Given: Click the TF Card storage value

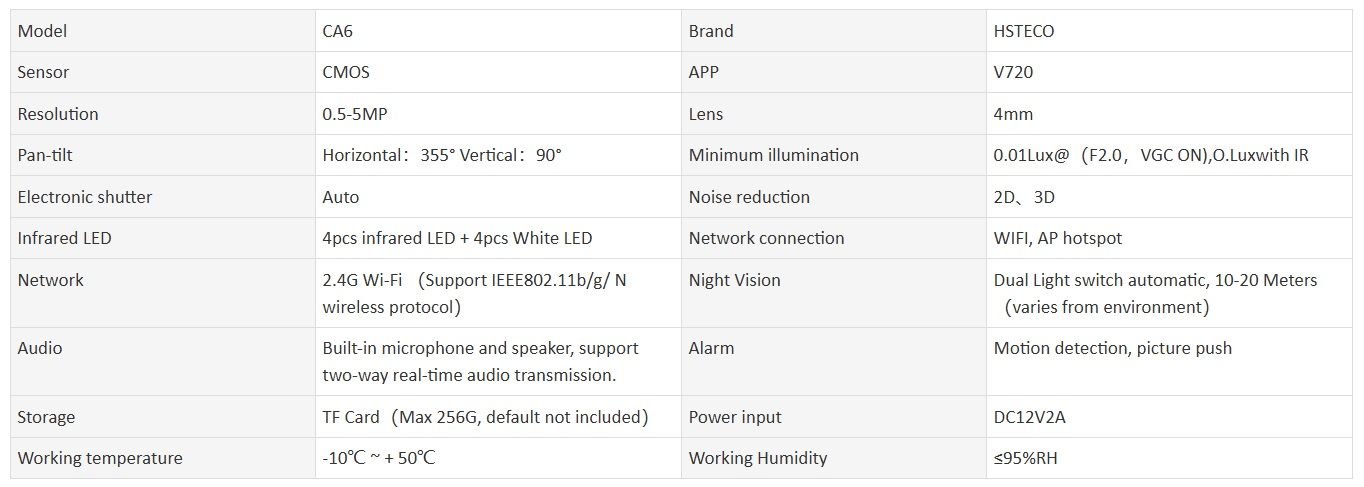Looking at the screenshot, I should (486, 417).
